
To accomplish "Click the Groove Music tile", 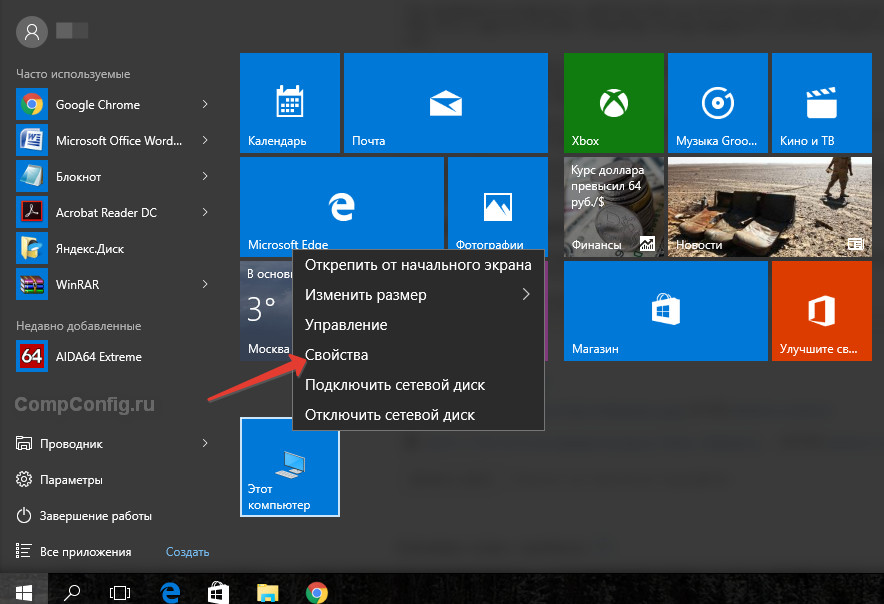I will 717,103.
